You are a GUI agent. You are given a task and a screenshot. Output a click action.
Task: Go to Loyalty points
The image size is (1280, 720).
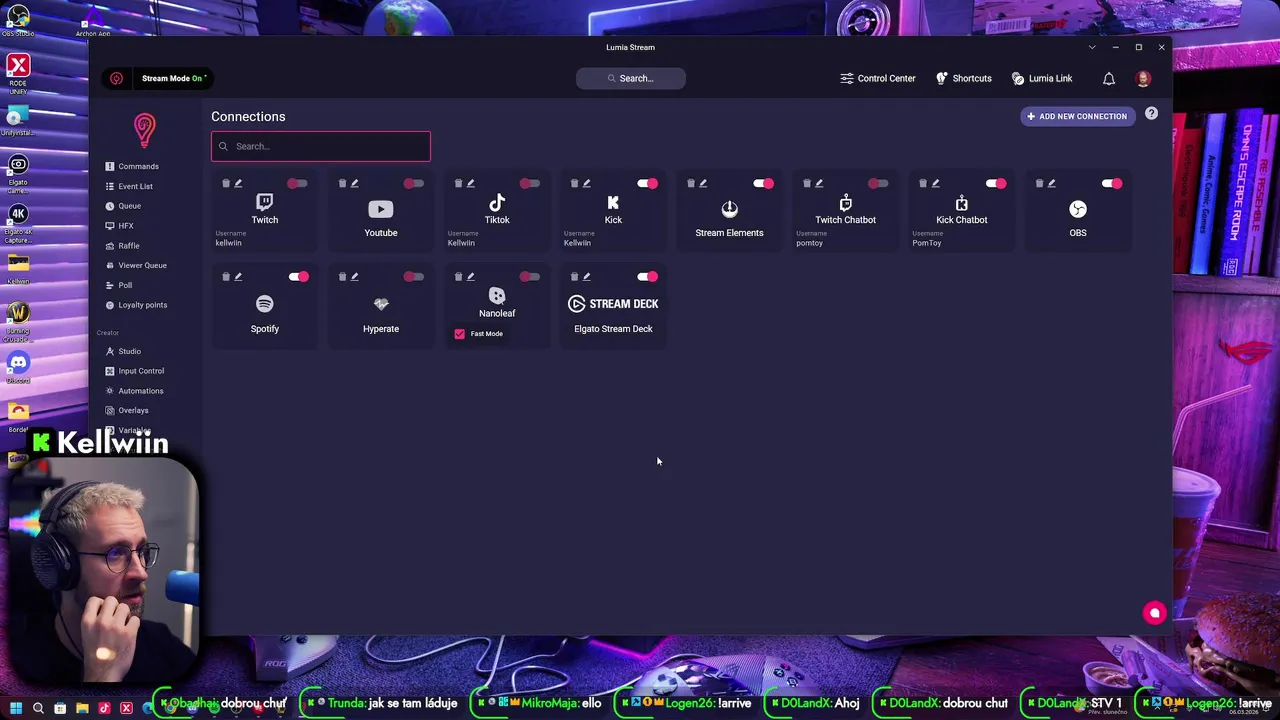point(136,305)
